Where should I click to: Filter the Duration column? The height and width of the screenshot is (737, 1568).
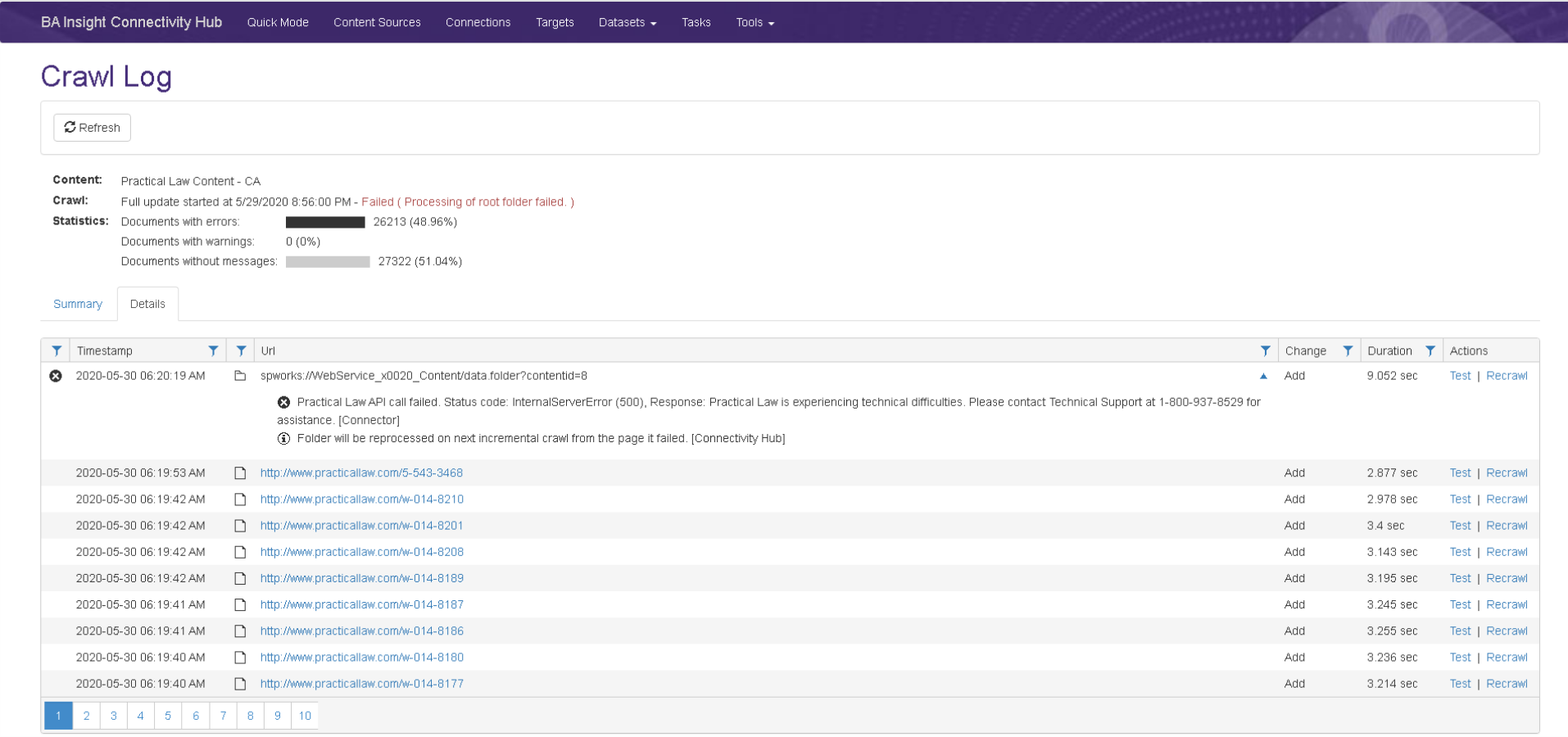pos(1430,350)
